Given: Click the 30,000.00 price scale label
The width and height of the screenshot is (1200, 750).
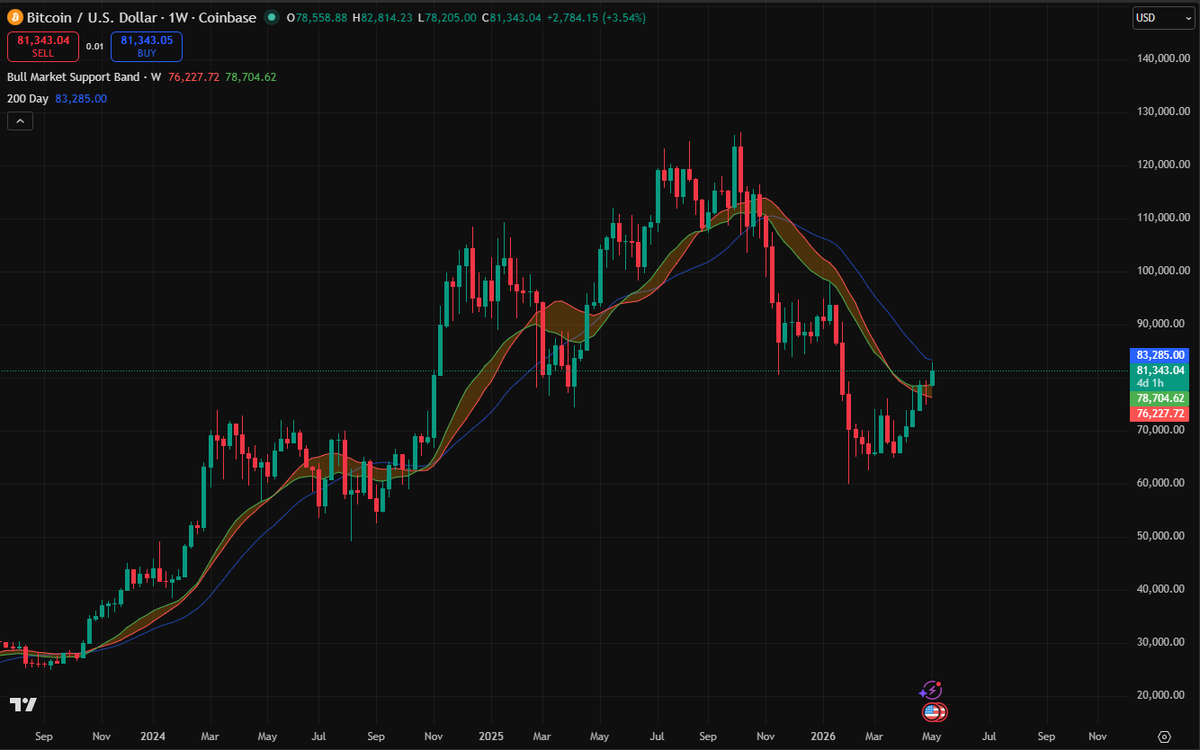Looking at the screenshot, I should click(1163, 641).
